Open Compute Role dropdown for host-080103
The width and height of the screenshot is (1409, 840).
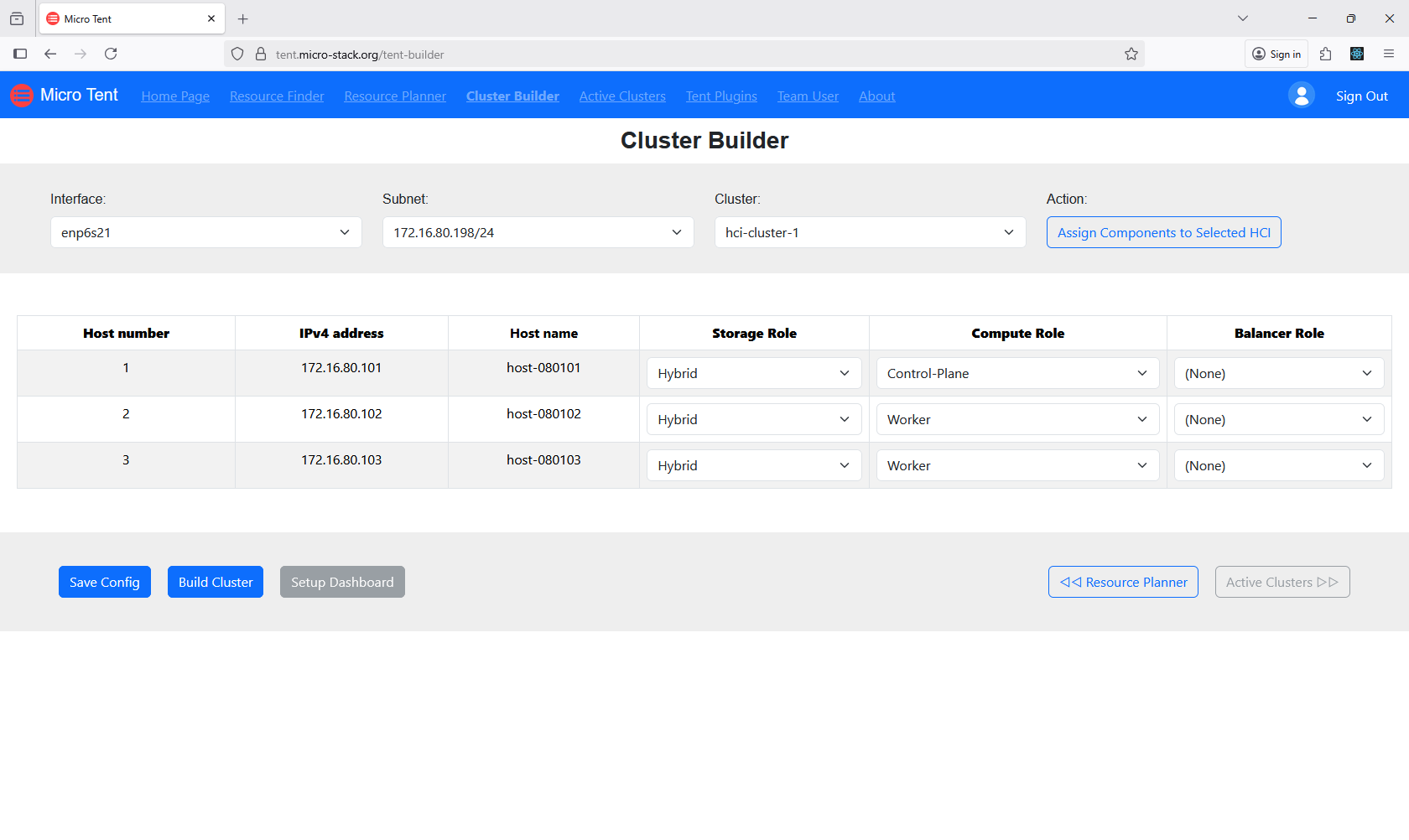click(x=1016, y=465)
